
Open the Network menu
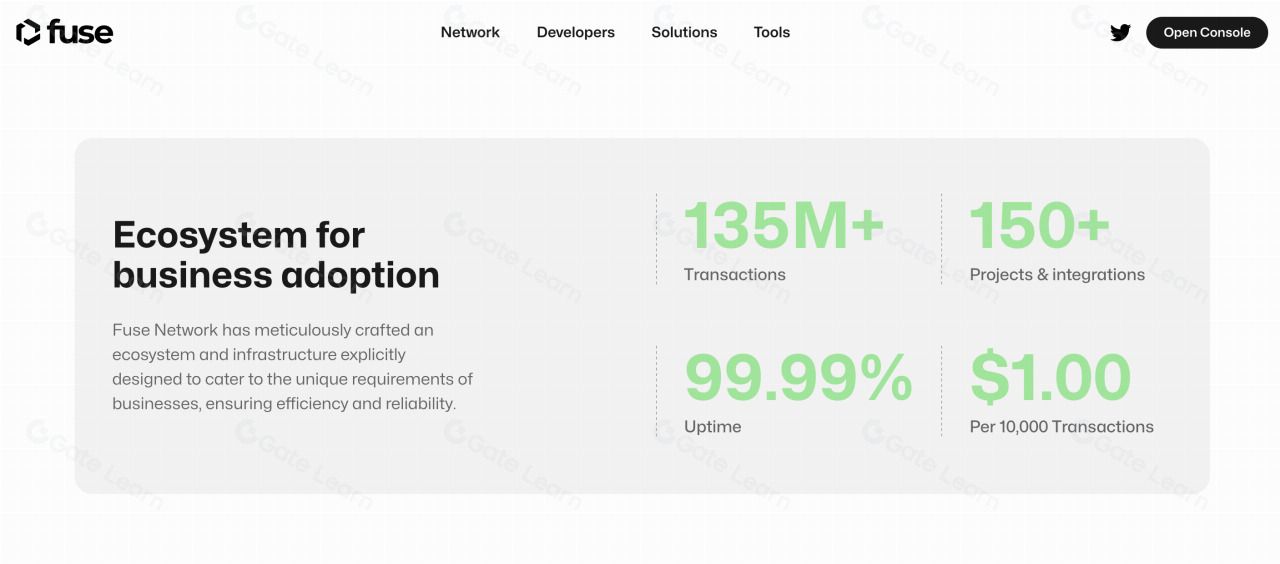point(470,32)
